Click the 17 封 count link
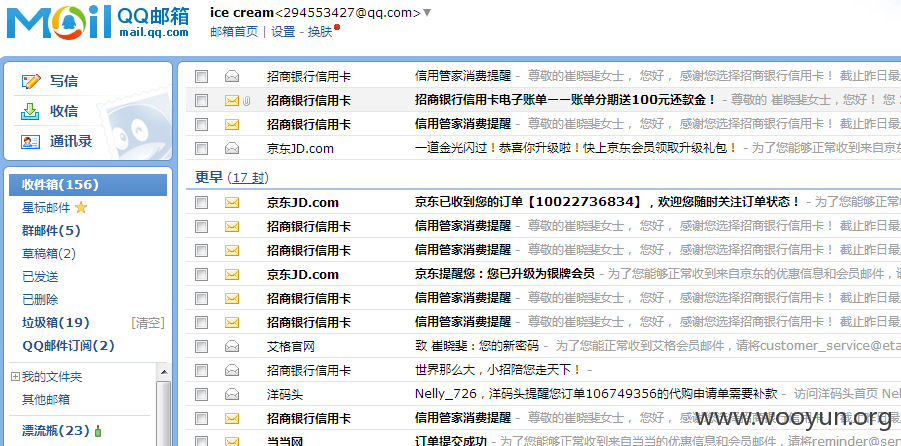 (x=248, y=178)
